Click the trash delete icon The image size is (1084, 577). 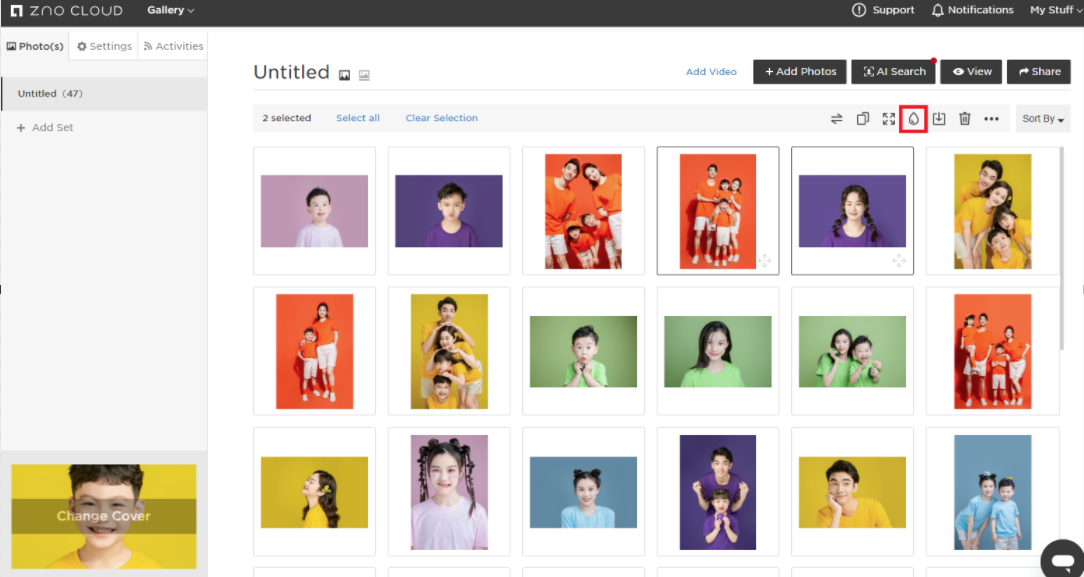pos(965,119)
